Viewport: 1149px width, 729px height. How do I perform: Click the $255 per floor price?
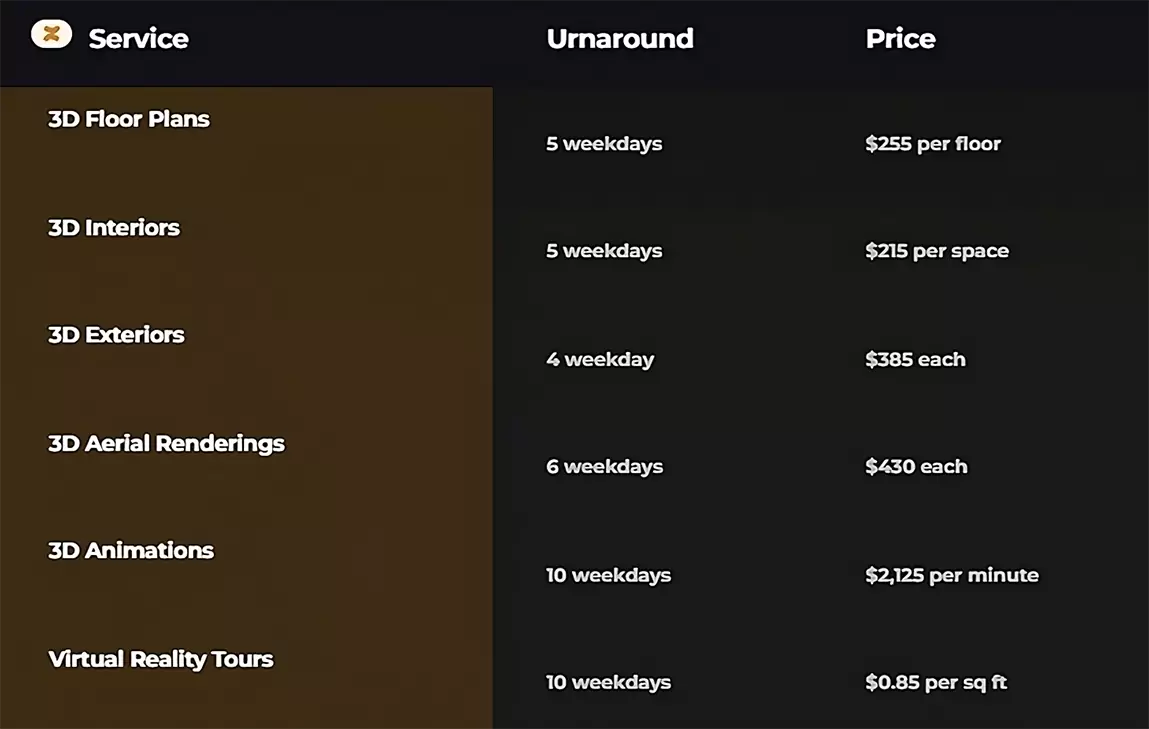click(933, 144)
